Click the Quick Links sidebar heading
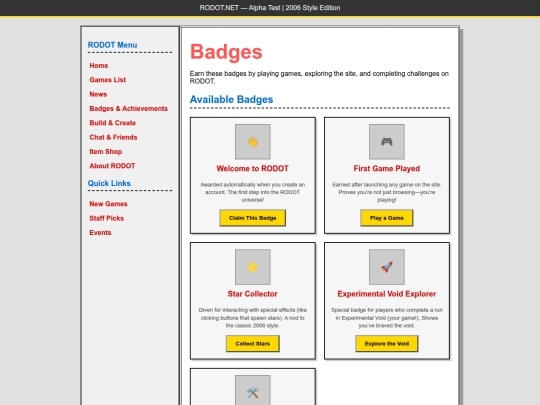The height and width of the screenshot is (405, 540). point(109,183)
